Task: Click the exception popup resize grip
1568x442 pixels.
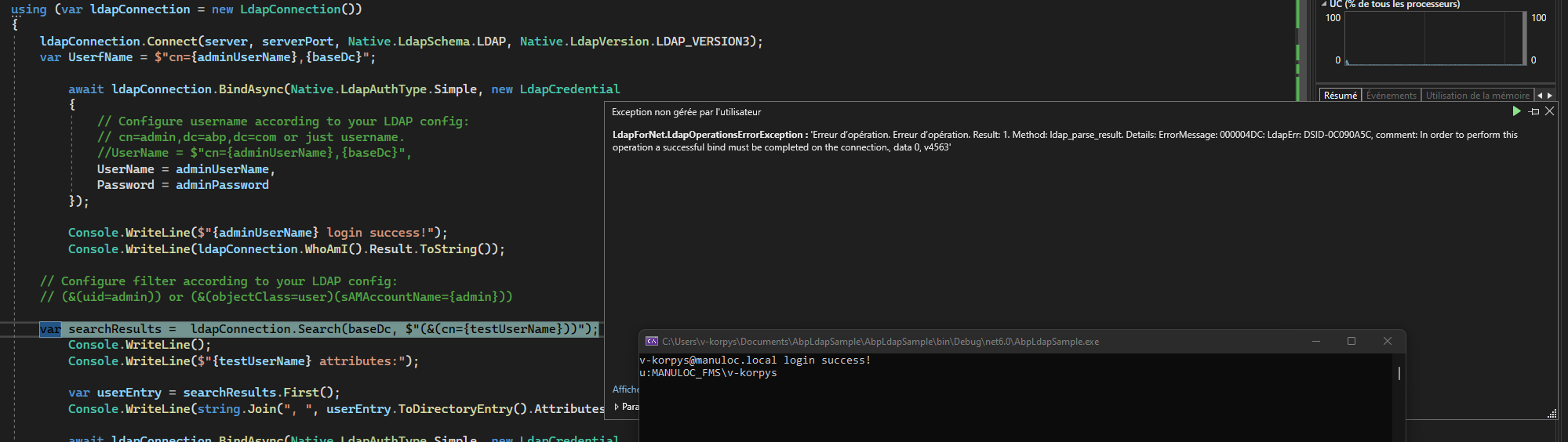Action: 1552,414
